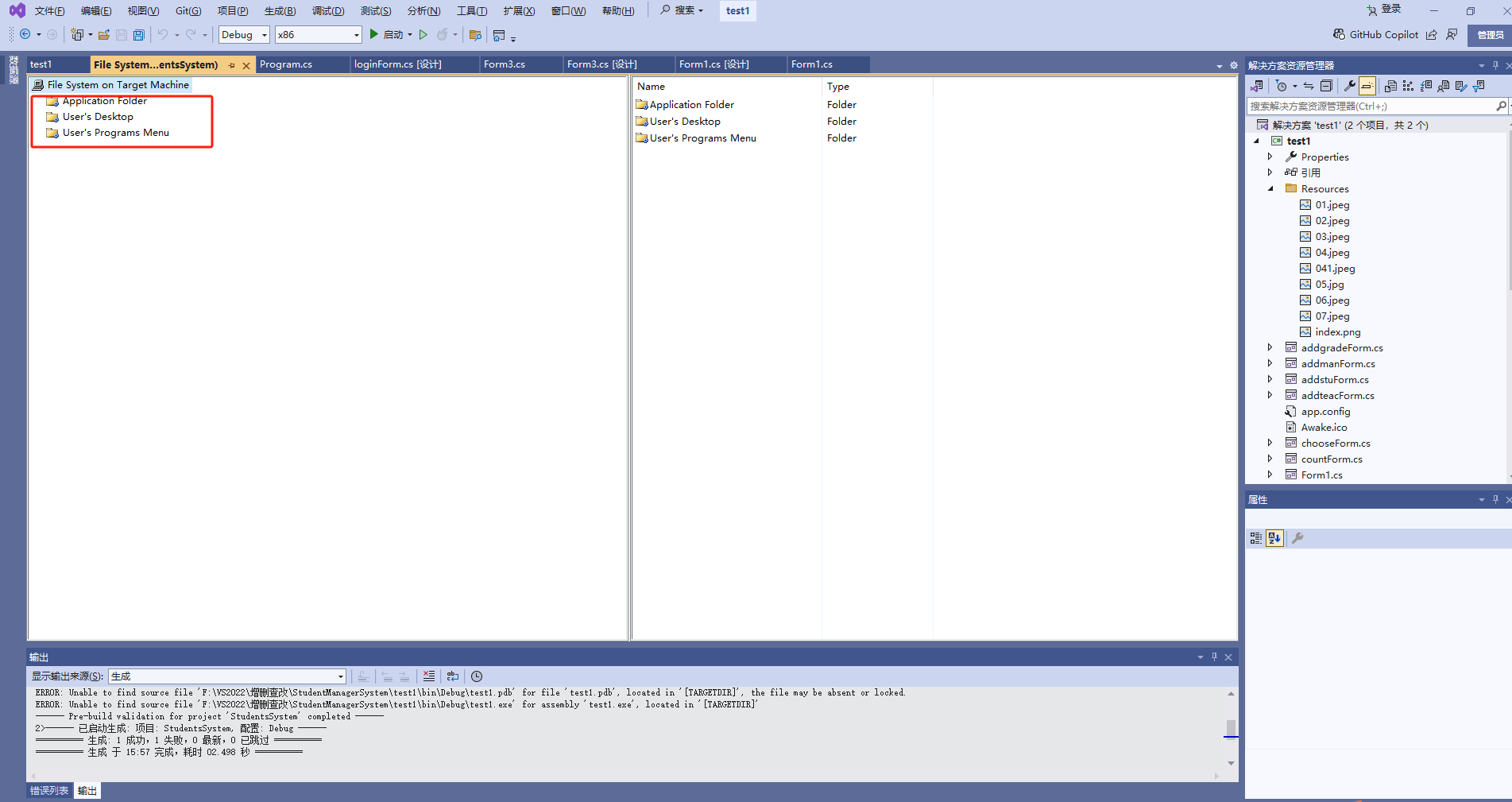Open the 生成(B) menu
Image resolution: width=1512 pixels, height=802 pixels.
coord(280,10)
